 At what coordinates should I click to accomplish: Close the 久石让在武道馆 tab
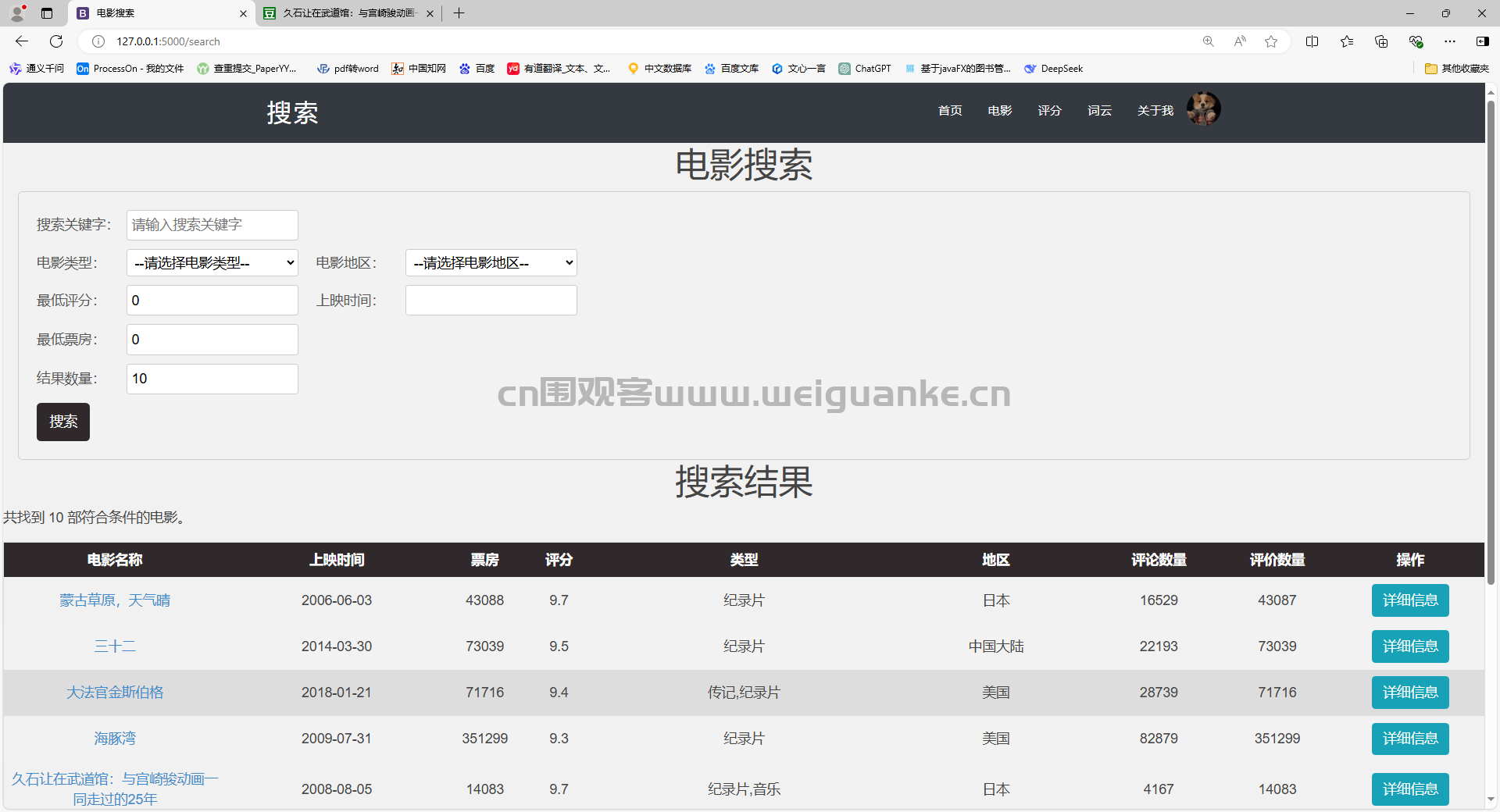pos(430,13)
